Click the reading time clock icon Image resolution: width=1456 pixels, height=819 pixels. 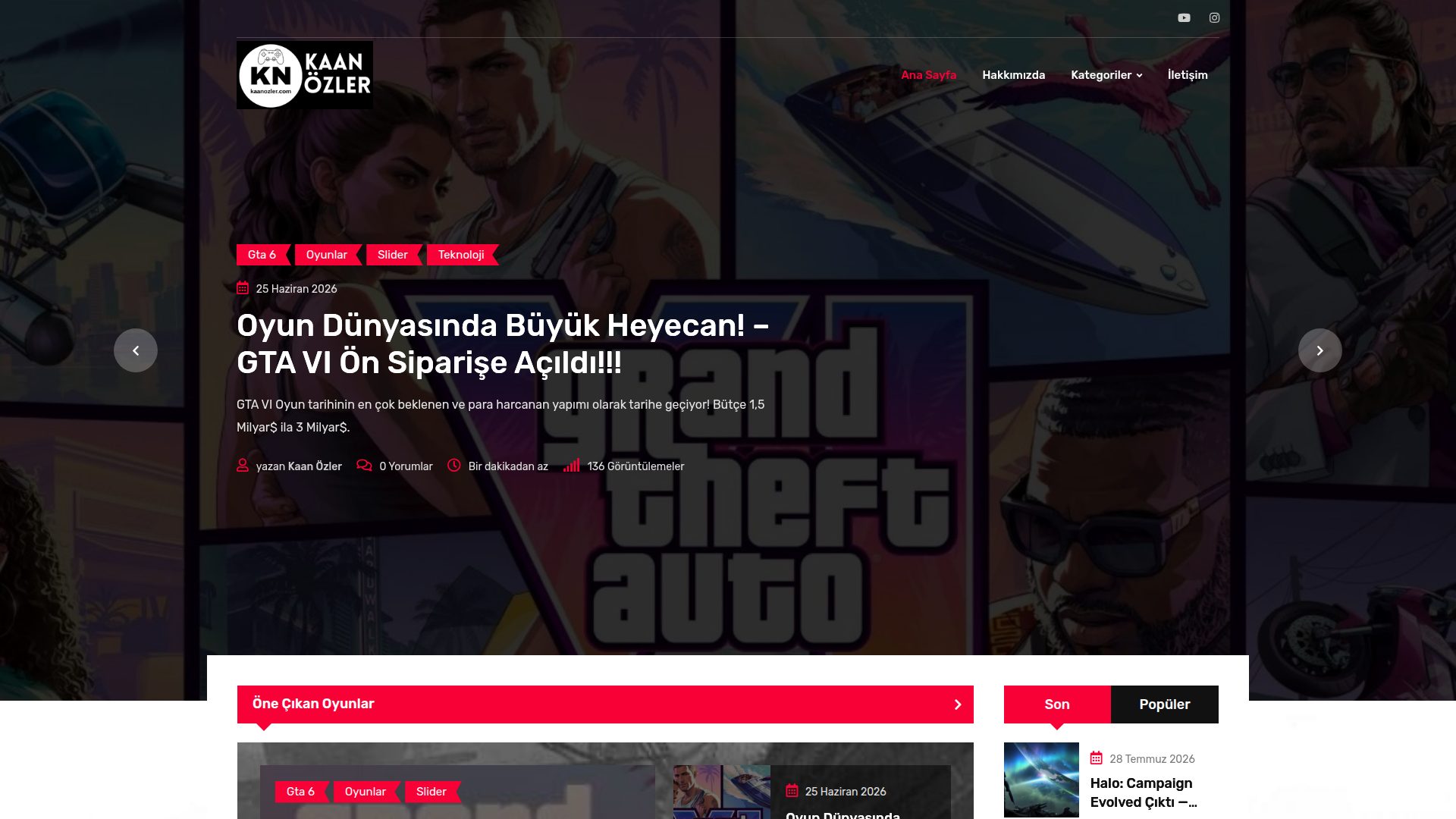(x=454, y=466)
